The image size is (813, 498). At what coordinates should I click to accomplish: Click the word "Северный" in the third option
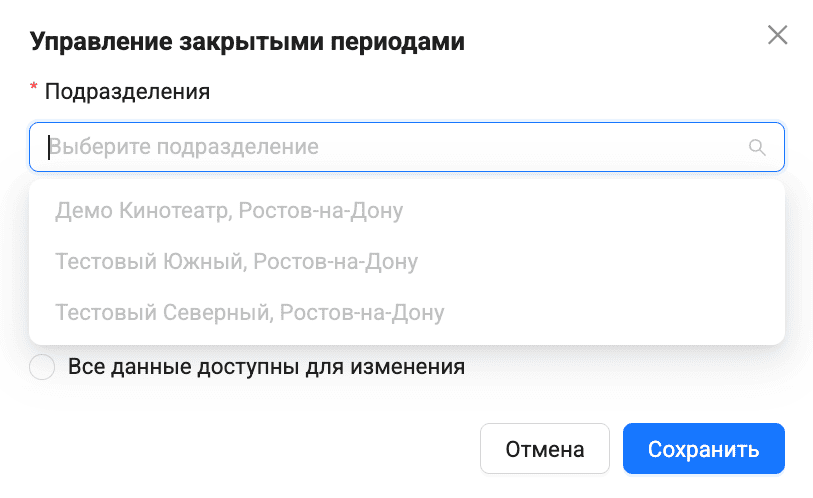click(216, 312)
